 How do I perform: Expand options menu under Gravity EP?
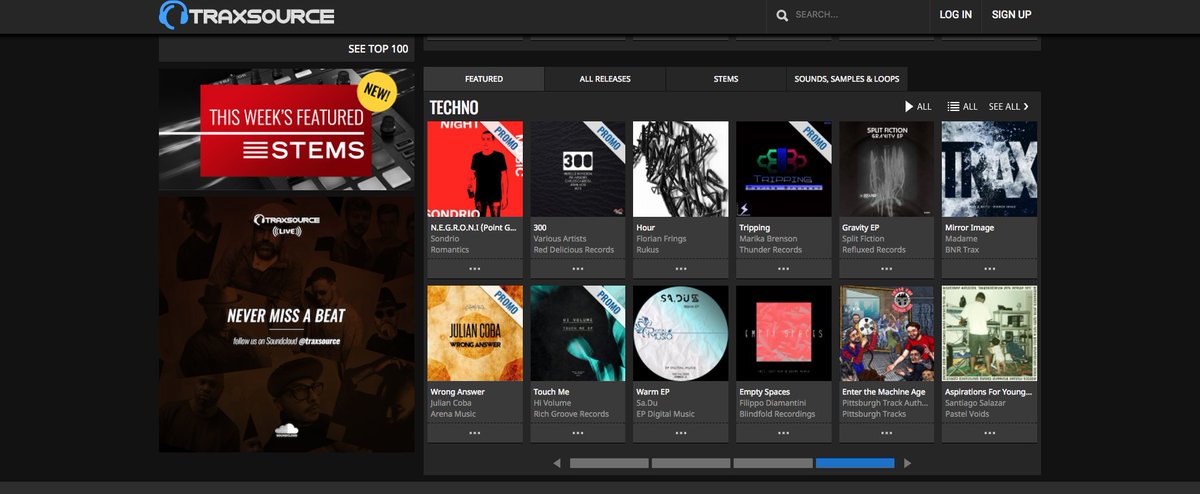tap(887, 269)
